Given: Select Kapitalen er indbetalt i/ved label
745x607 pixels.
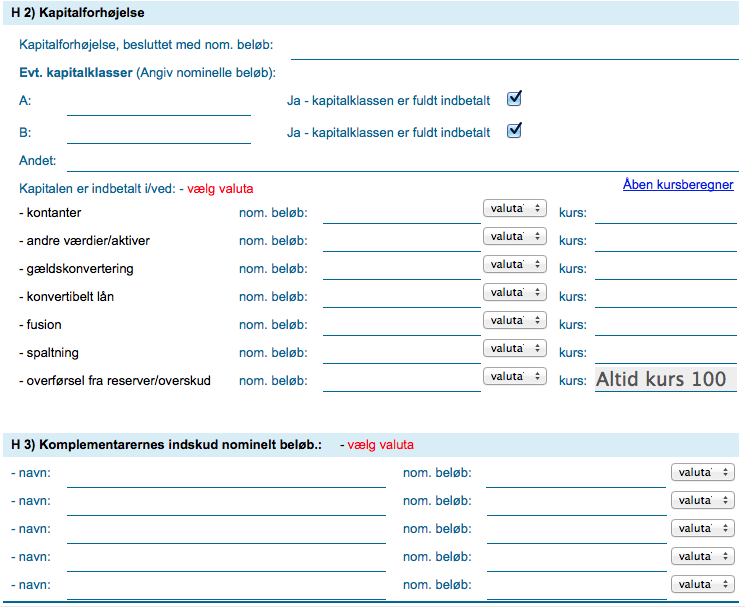Looking at the screenshot, I should [97, 189].
